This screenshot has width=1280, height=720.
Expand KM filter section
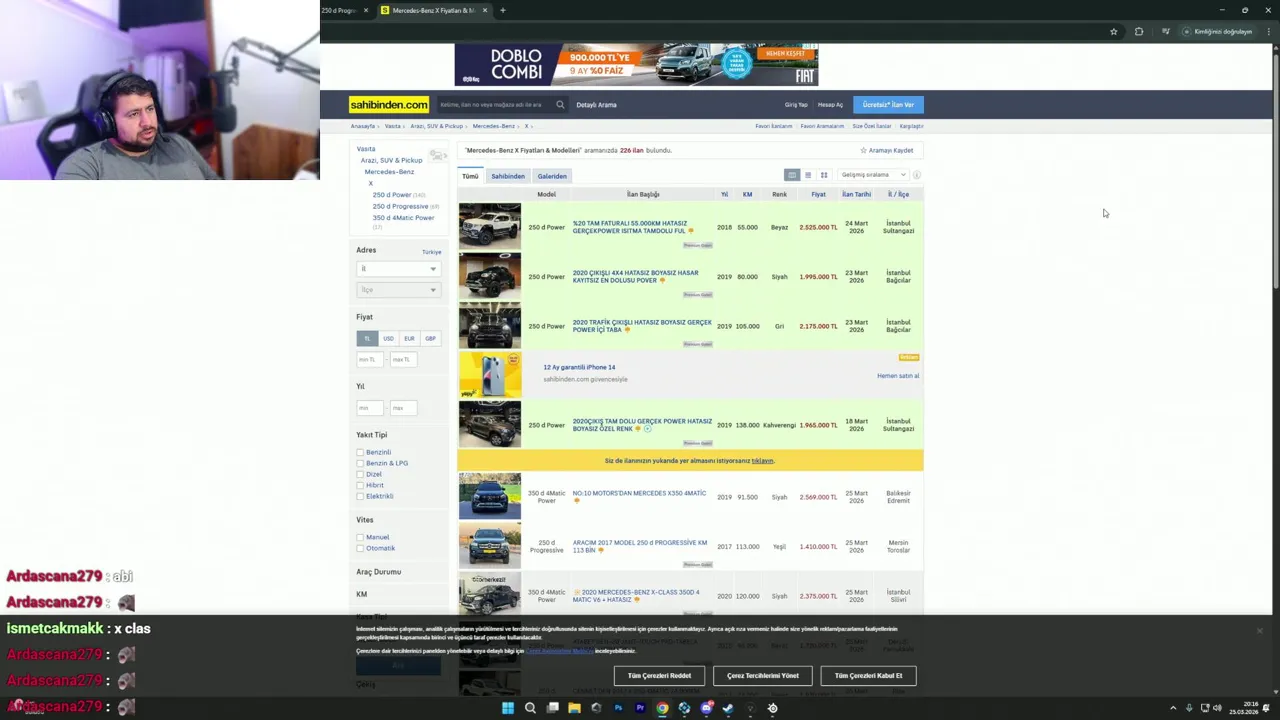tap(362, 594)
